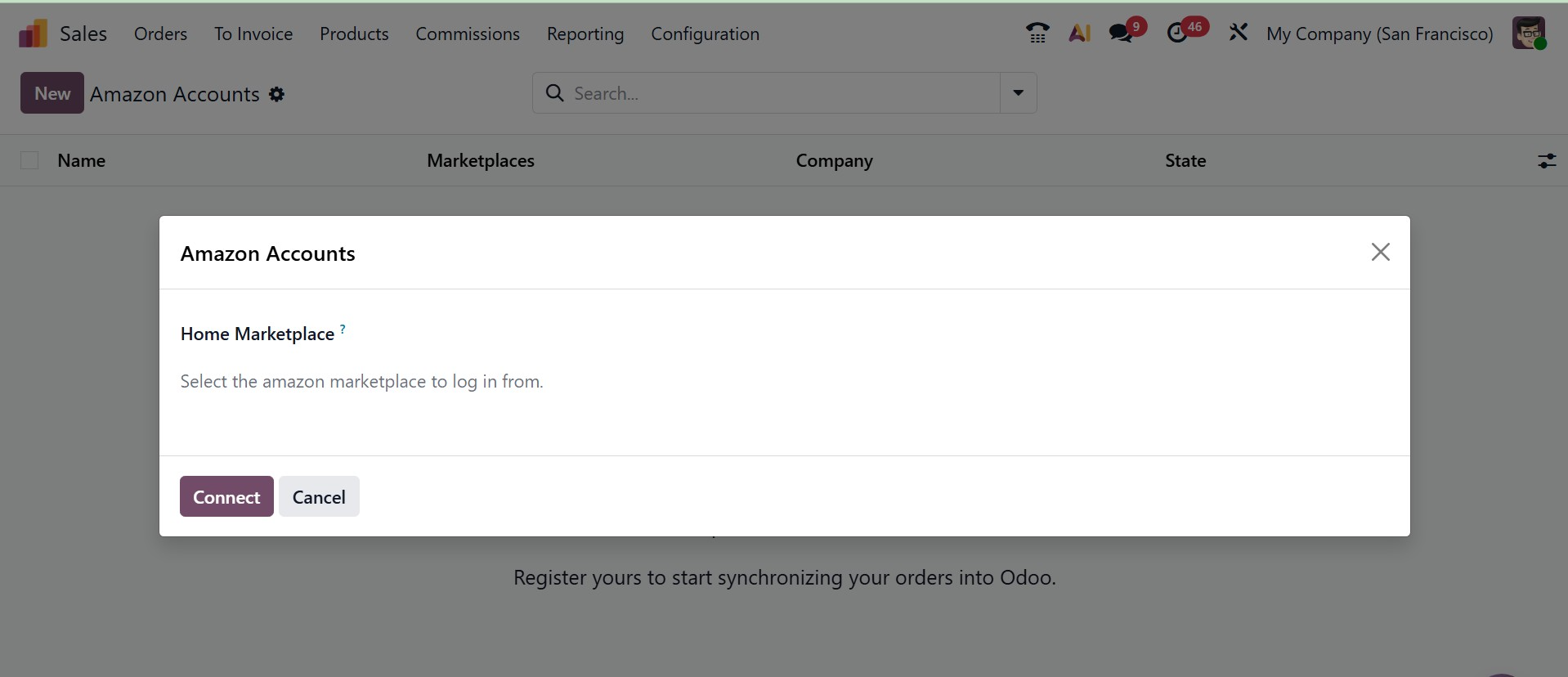Click the Home Marketplace help question mark

[343, 329]
